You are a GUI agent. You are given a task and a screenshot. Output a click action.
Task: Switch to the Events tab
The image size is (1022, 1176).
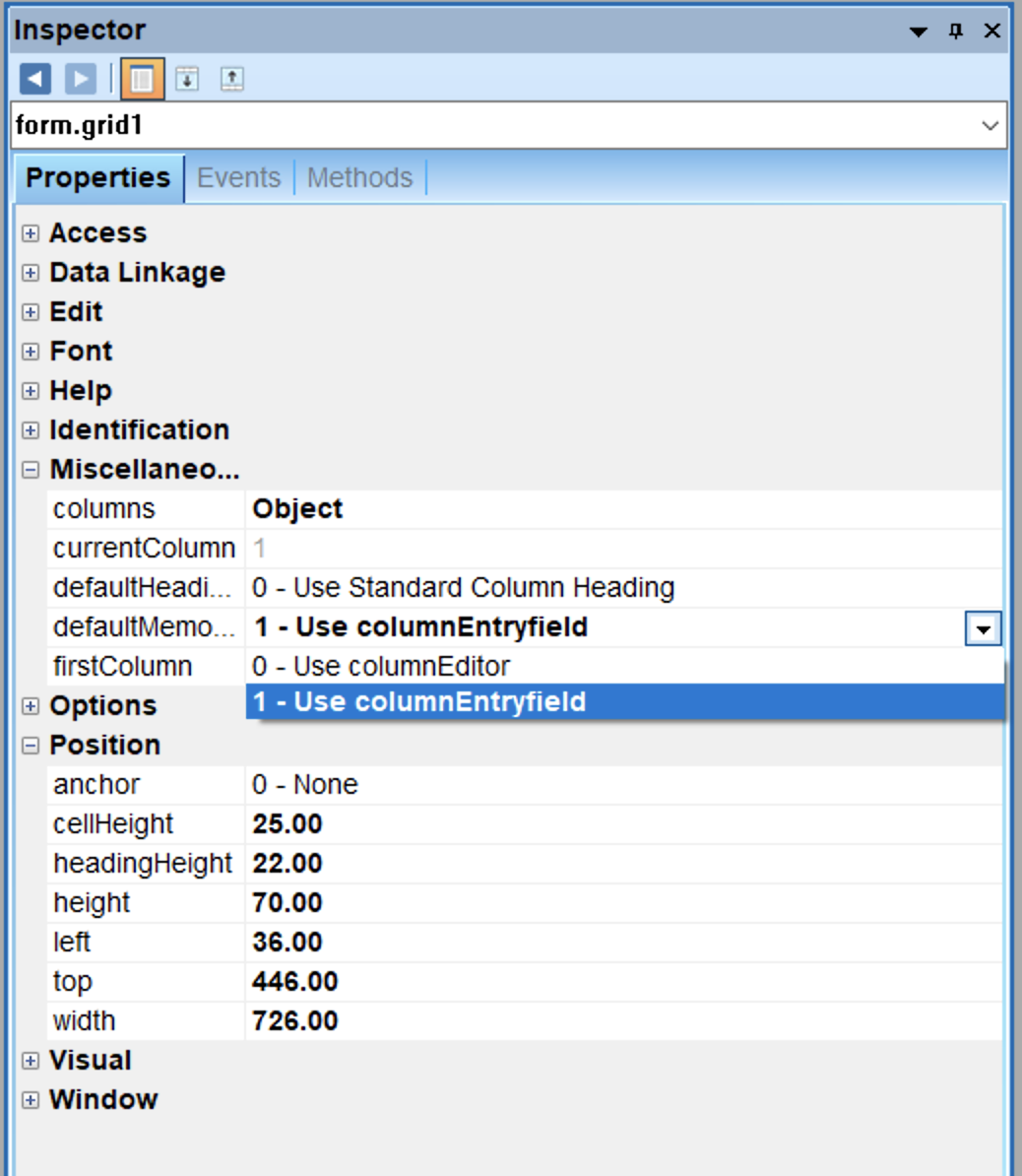pyautogui.click(x=238, y=178)
